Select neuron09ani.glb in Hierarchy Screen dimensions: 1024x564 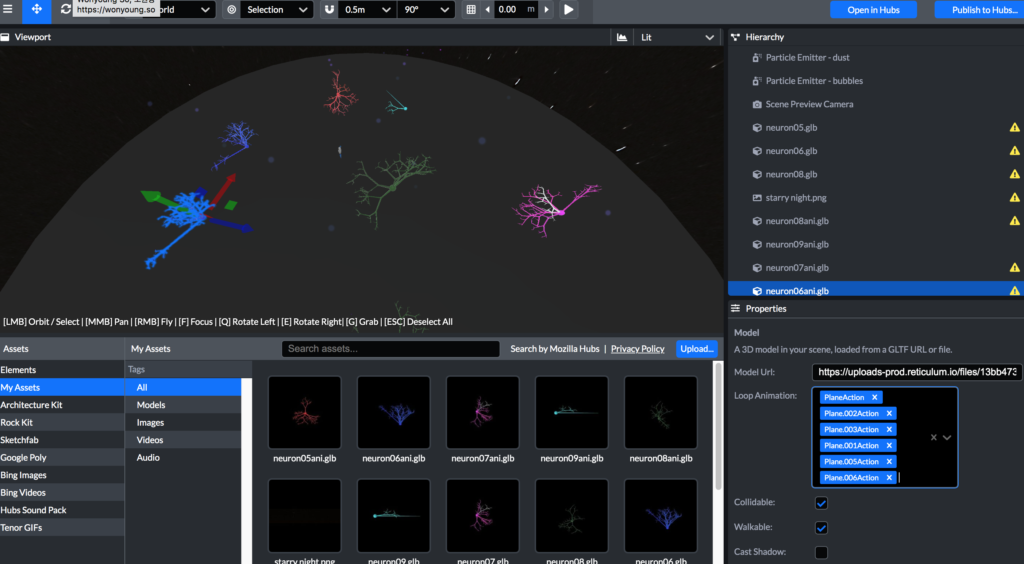click(876, 244)
